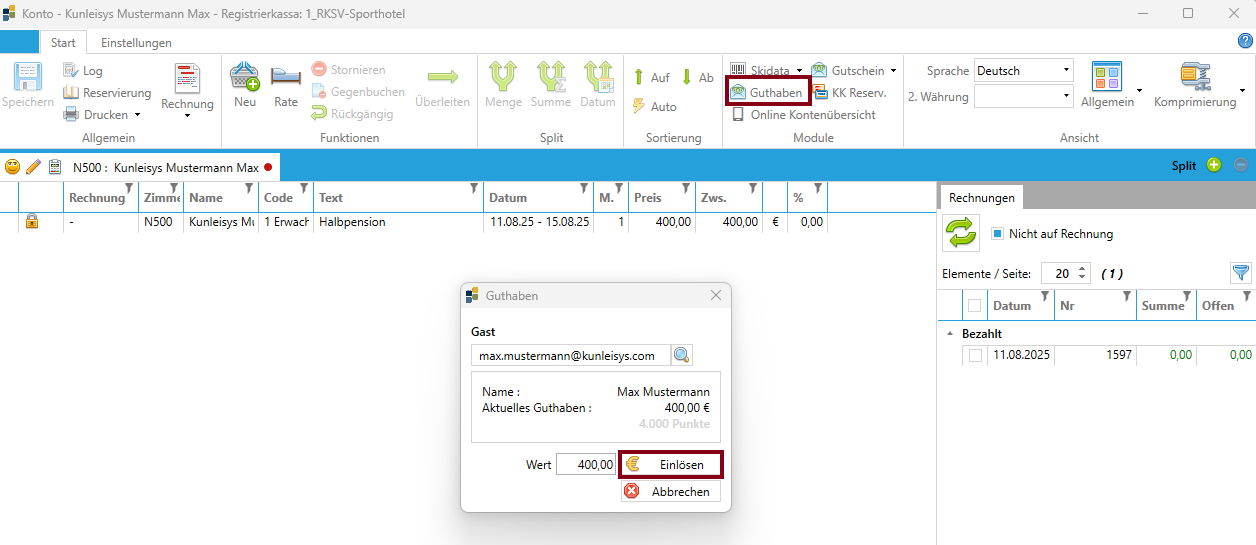This screenshot has height=545, width=1256.
Task: Switch to the Einstellungen ribbon tab
Action: [136, 43]
